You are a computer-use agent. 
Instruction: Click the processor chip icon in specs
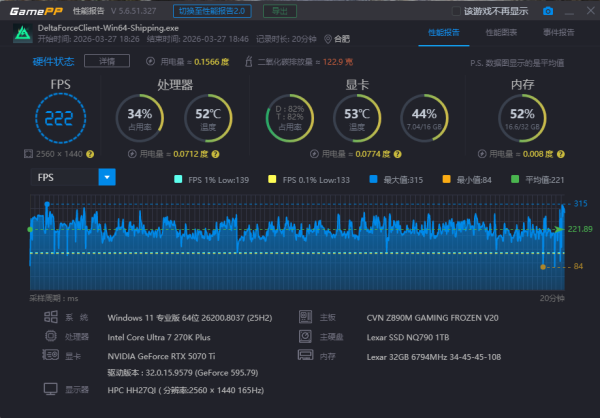51,336
